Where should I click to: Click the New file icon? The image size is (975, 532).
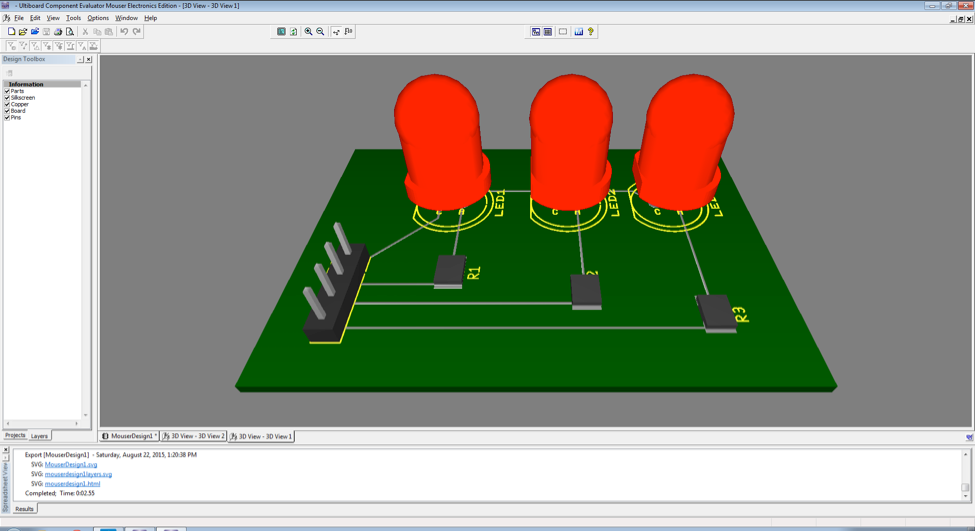point(11,32)
